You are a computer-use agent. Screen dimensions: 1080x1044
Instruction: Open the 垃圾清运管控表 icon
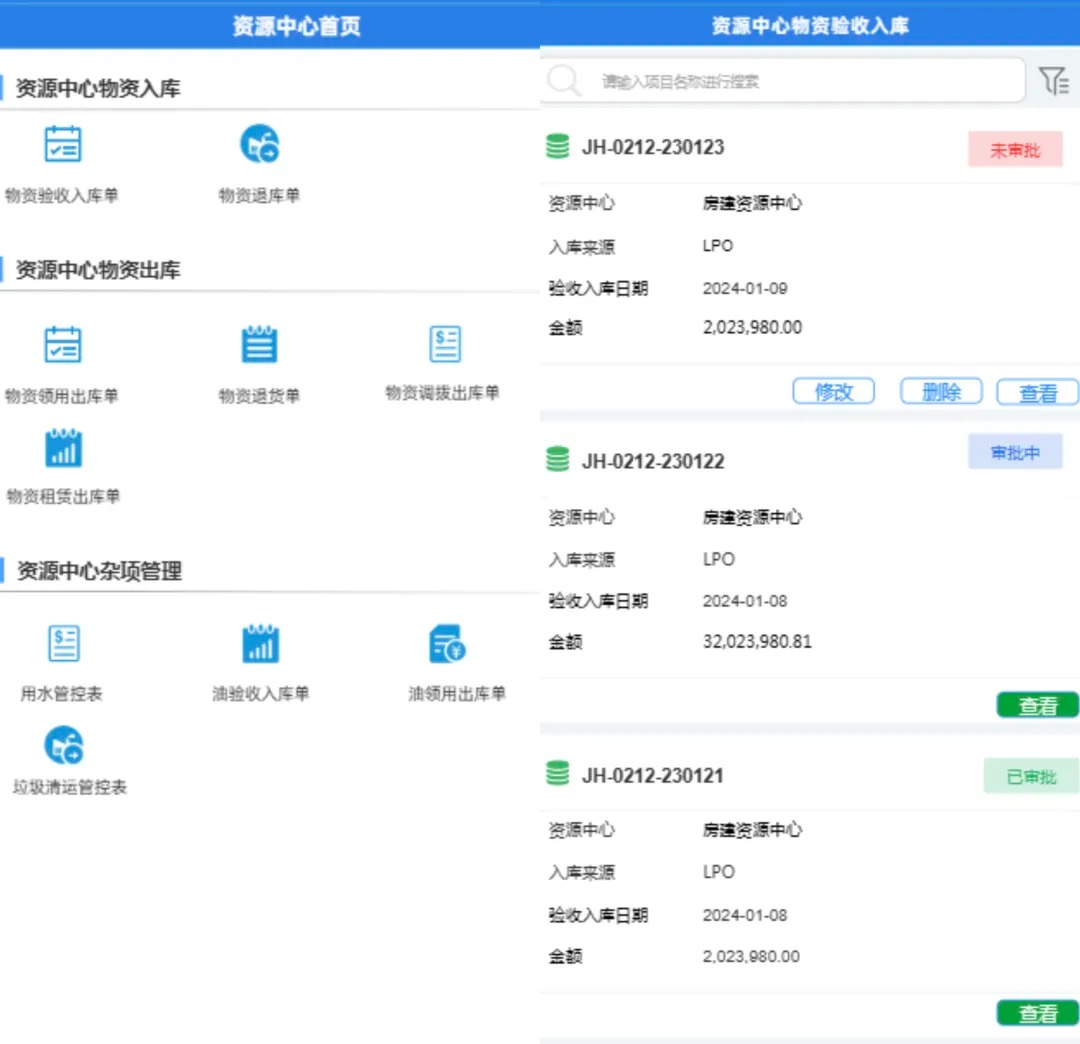pyautogui.click(x=64, y=745)
